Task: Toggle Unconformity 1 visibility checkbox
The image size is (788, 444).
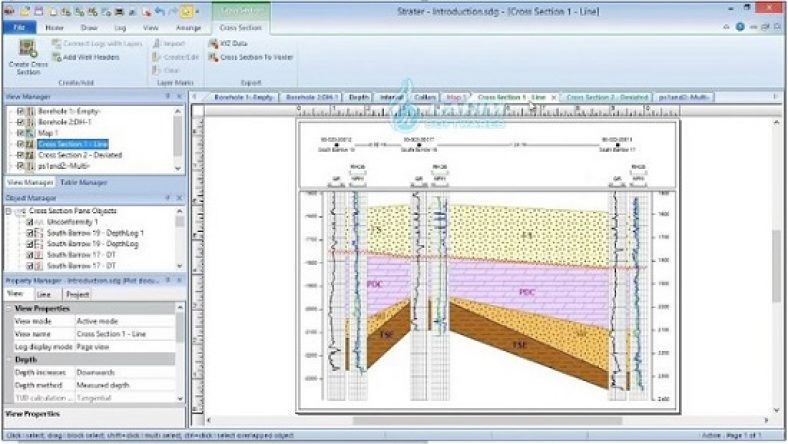Action: [x=21, y=222]
